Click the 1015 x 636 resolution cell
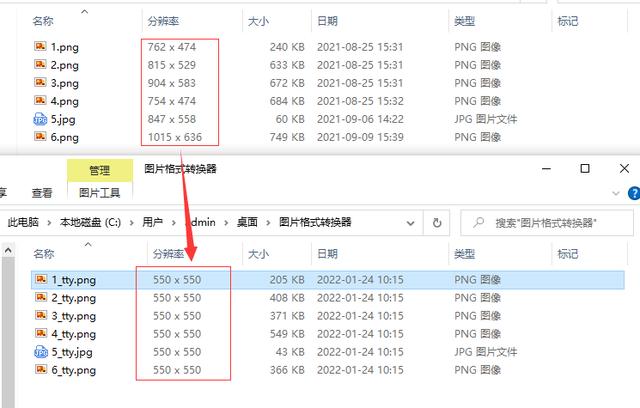640x408 pixels. click(175, 137)
